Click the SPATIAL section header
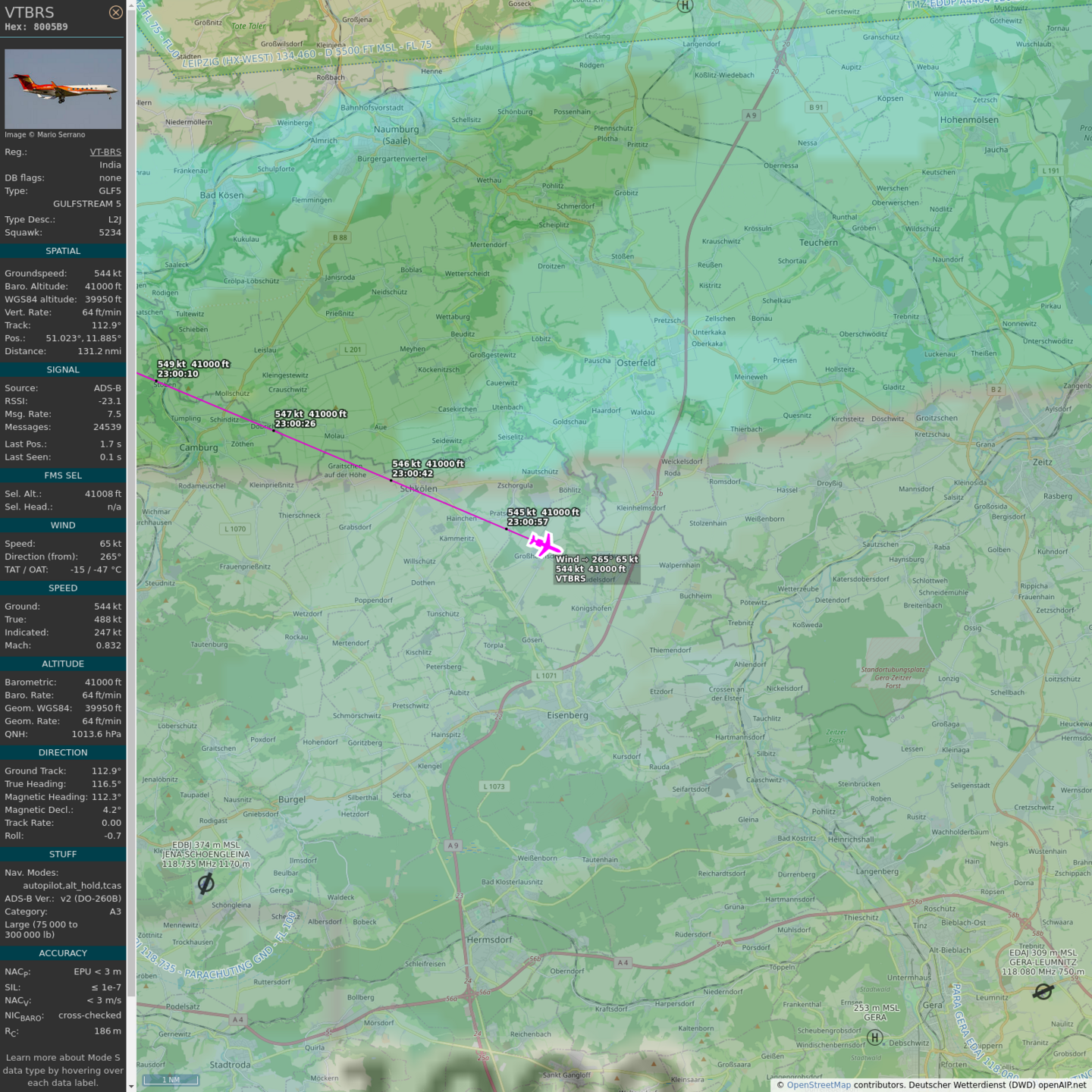Screen dimensions: 1092x1092 pyautogui.click(x=63, y=251)
